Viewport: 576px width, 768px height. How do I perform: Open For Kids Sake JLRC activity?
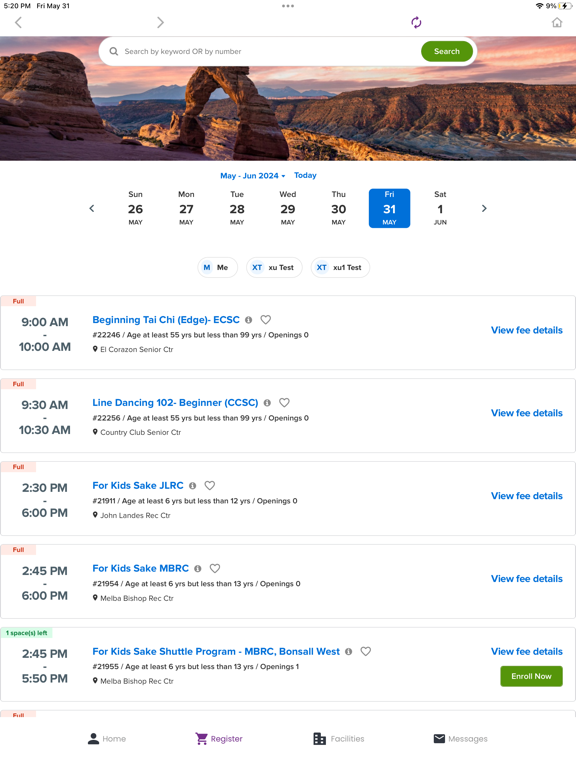138,485
